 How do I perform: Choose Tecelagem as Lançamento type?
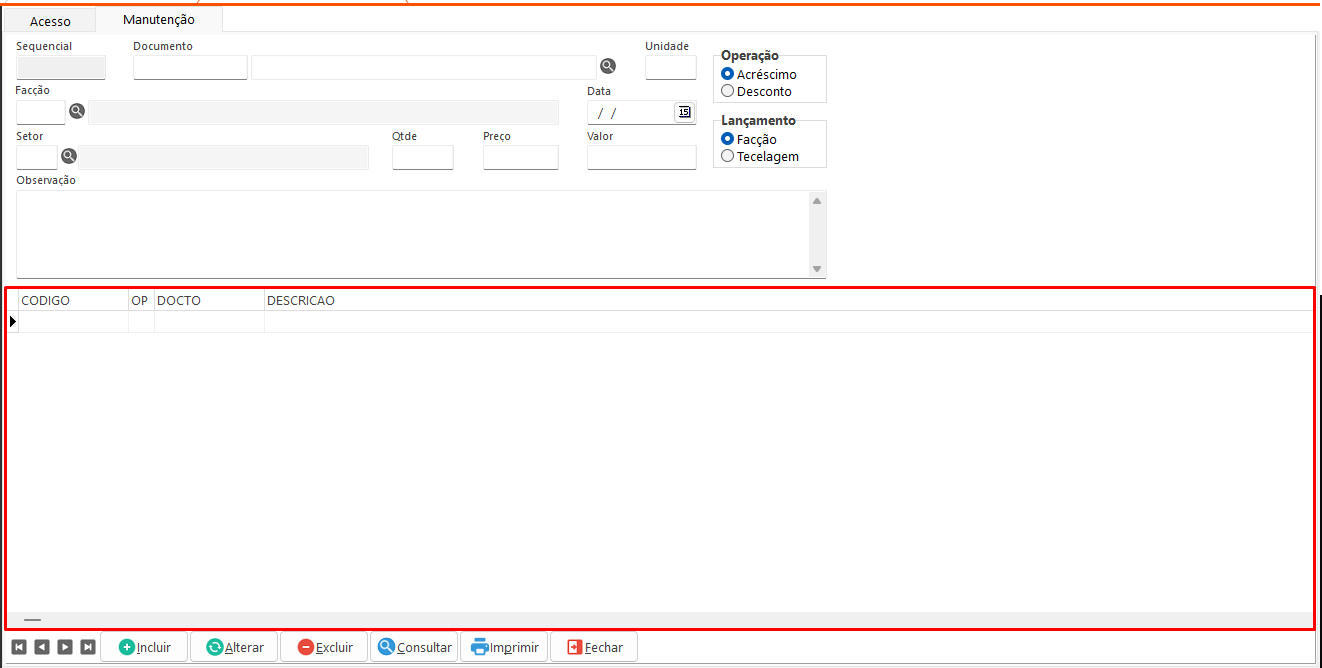pos(728,156)
